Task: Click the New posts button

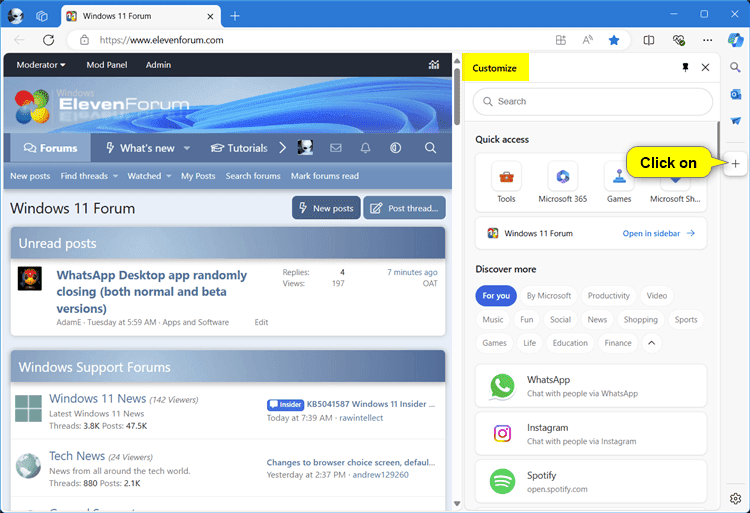Action: pyautogui.click(x=326, y=208)
